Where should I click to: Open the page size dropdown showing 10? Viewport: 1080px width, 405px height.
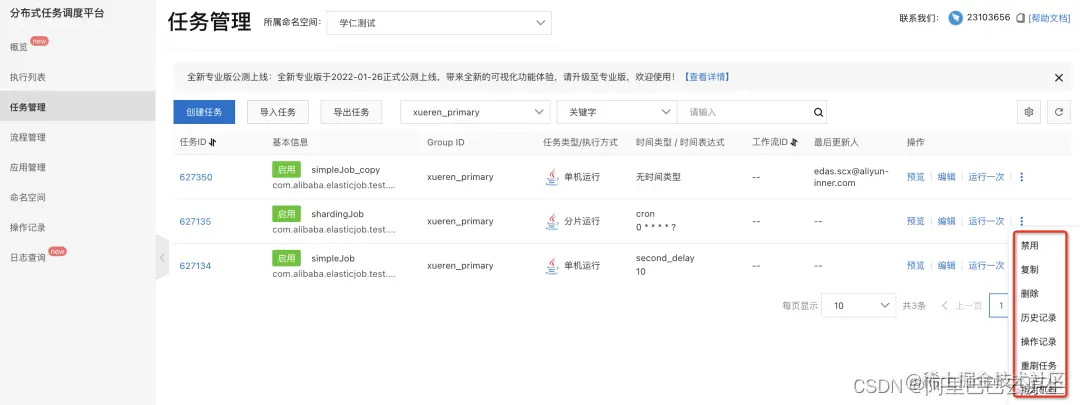pyautogui.click(x=860, y=305)
